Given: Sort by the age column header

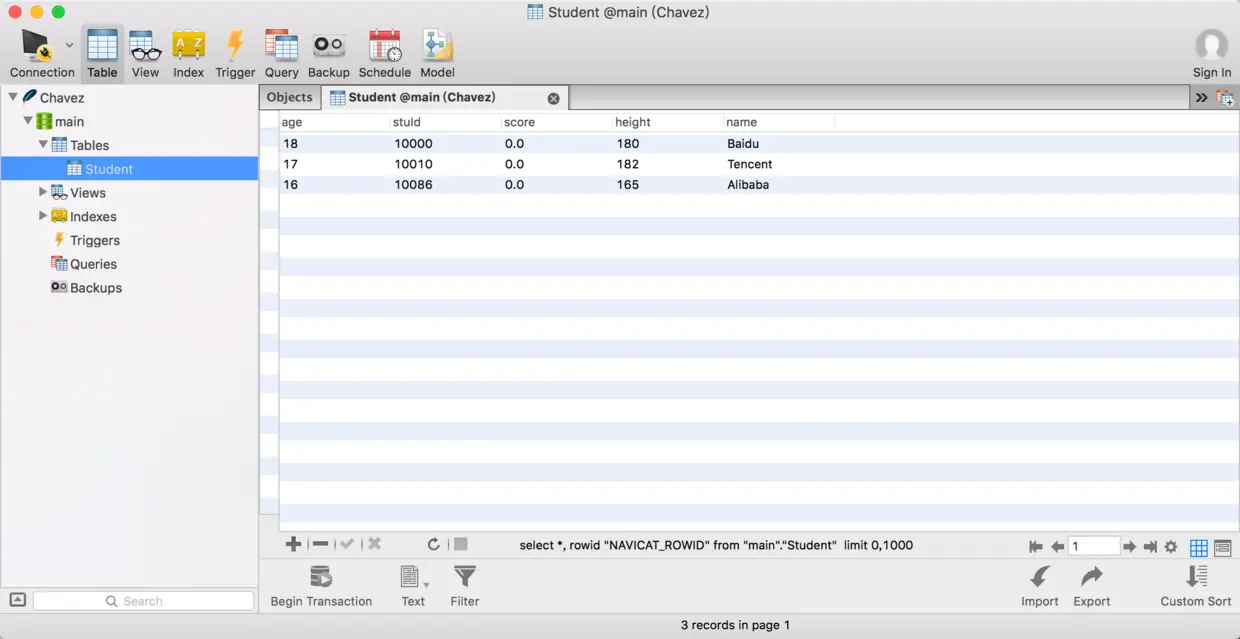Looking at the screenshot, I should click(334, 122).
